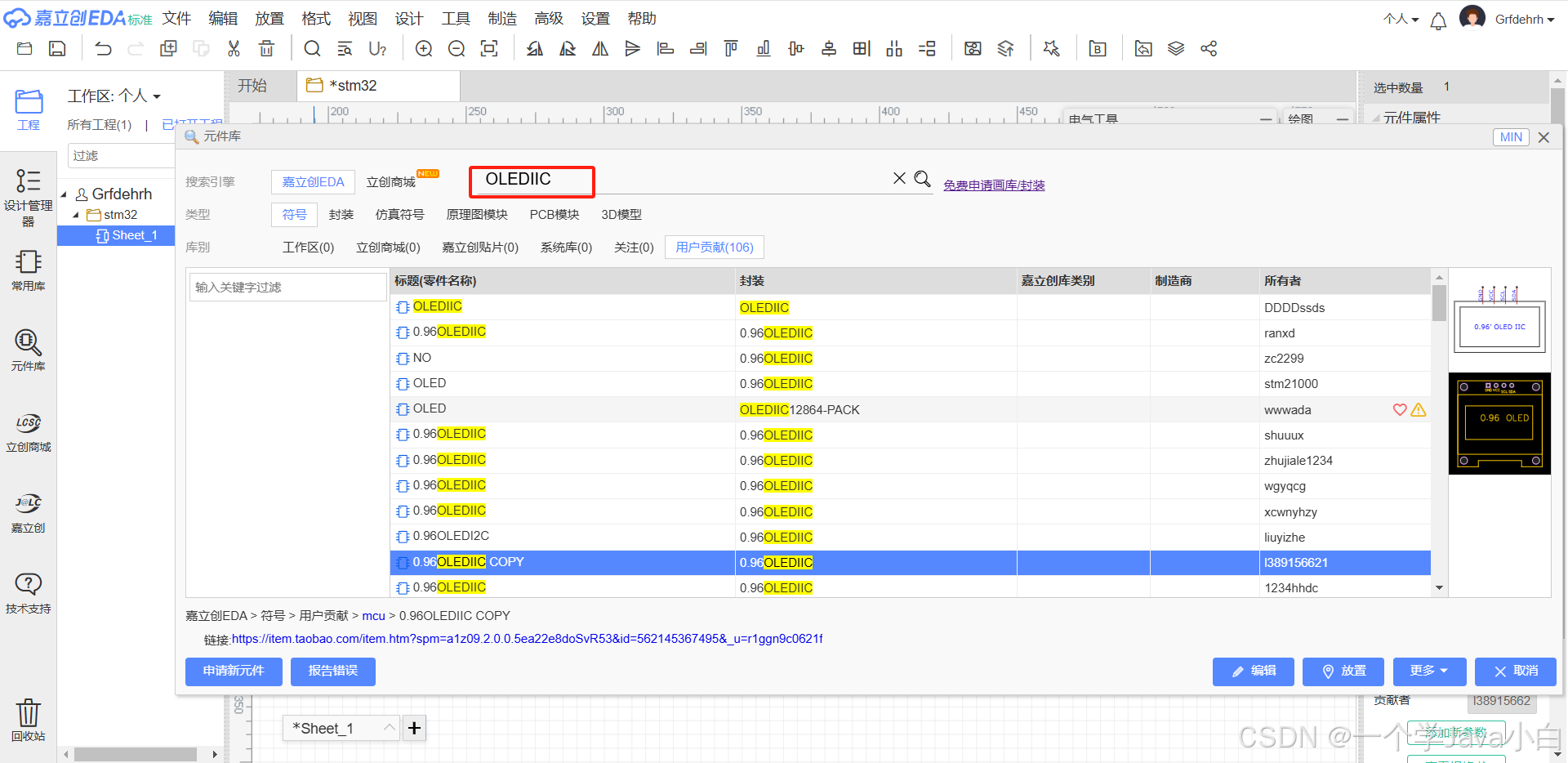Click the trash delete toolbar icon
The height and width of the screenshot is (763, 1568).
coord(266,49)
